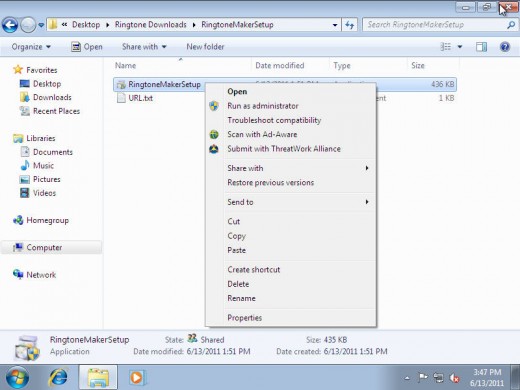This screenshot has height=390, width=520.
Task: Open the Windows Start menu
Action: click(17, 378)
